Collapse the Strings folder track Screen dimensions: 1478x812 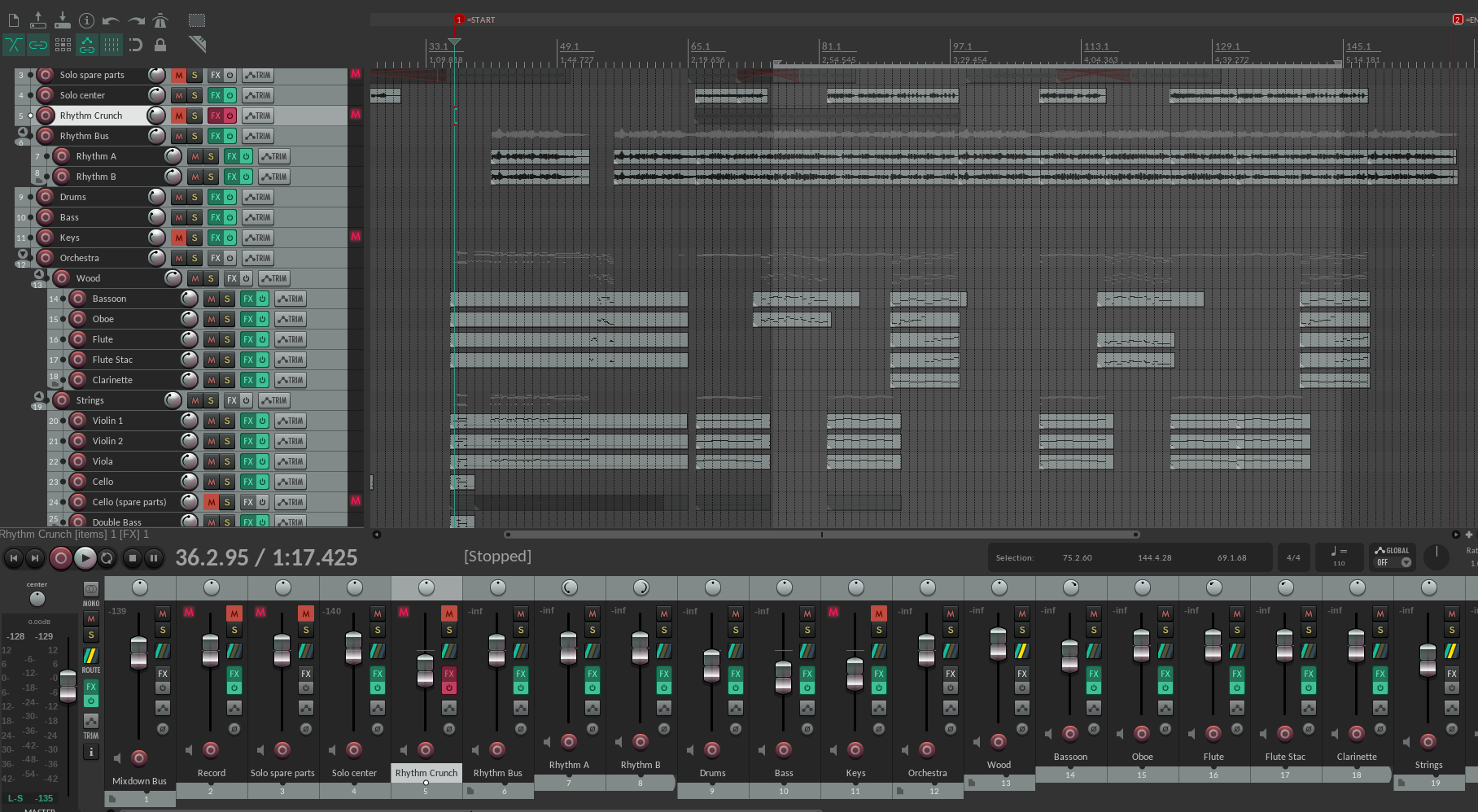38,397
